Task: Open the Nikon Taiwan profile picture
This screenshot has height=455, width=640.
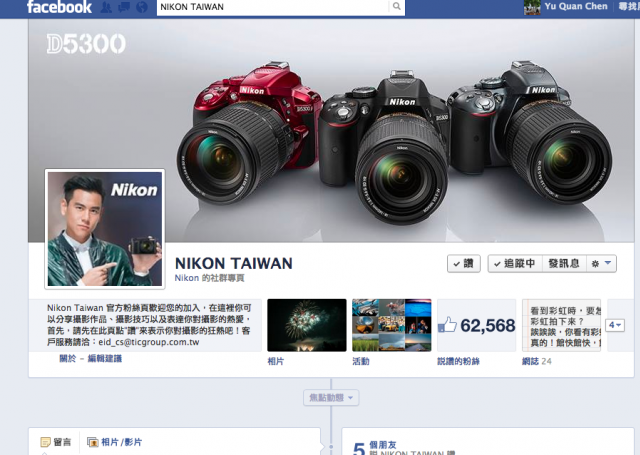Action: tap(105, 229)
